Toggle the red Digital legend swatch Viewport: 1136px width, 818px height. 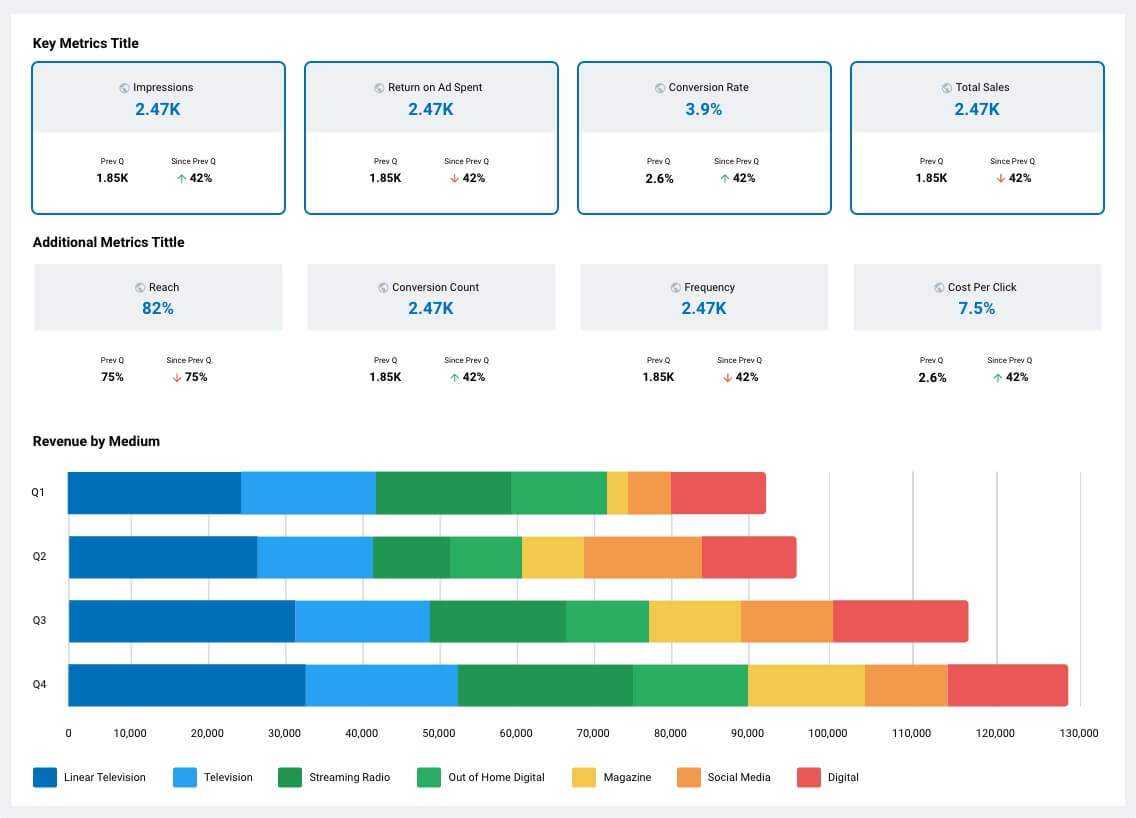809,777
